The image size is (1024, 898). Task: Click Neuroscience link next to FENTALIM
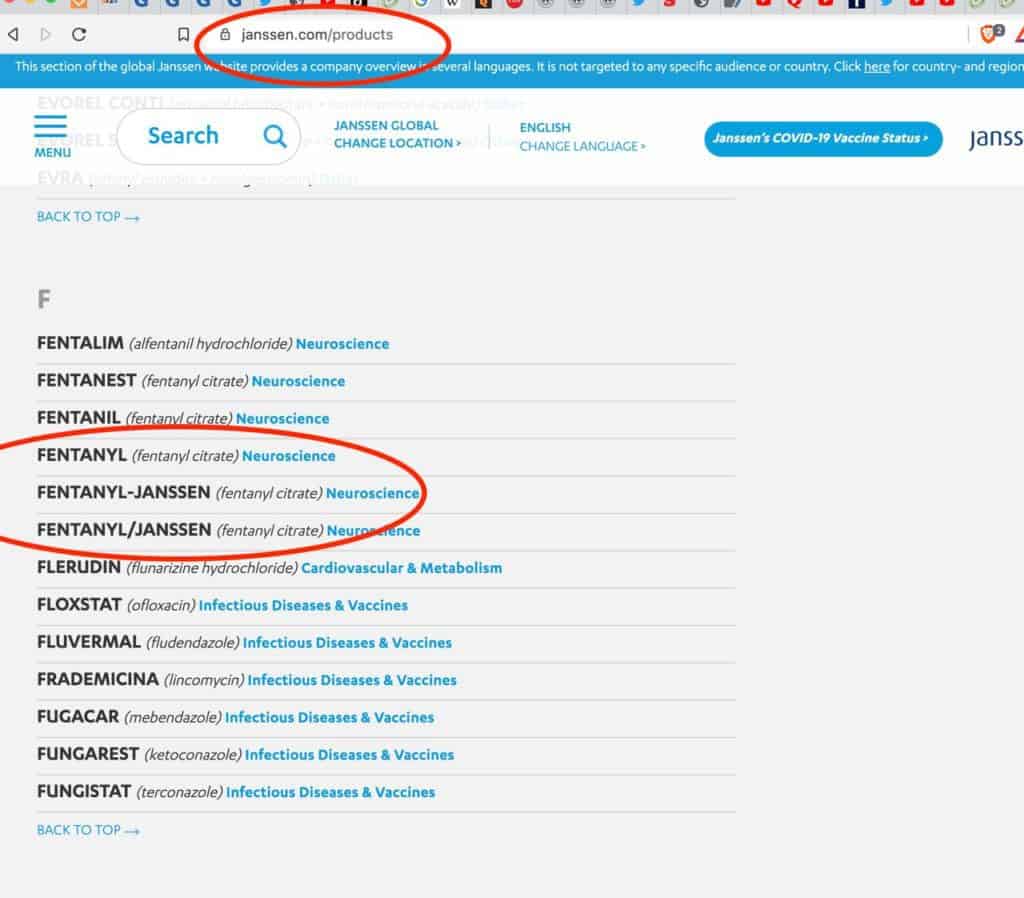[342, 344]
